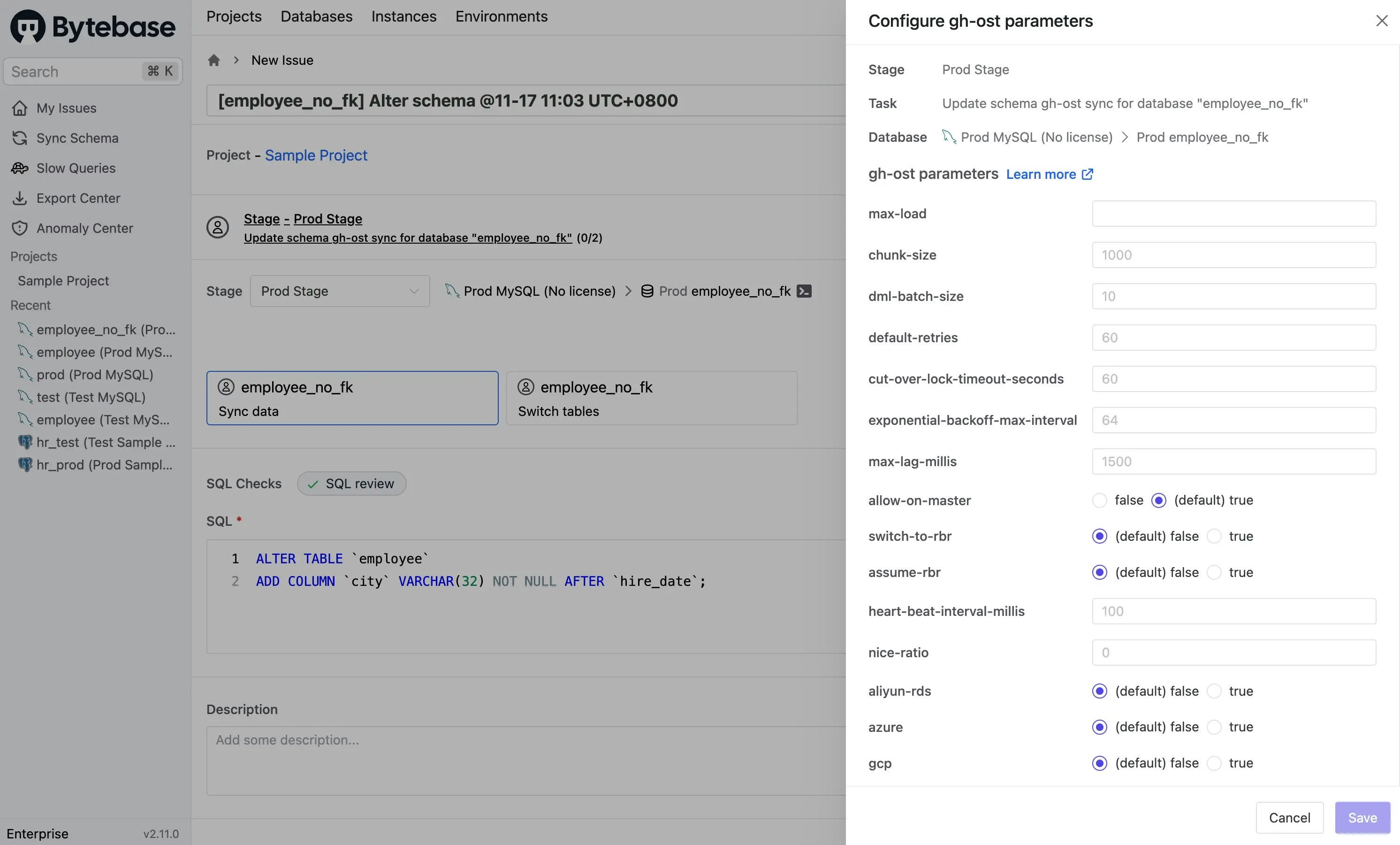Open the Environments section

point(501,16)
